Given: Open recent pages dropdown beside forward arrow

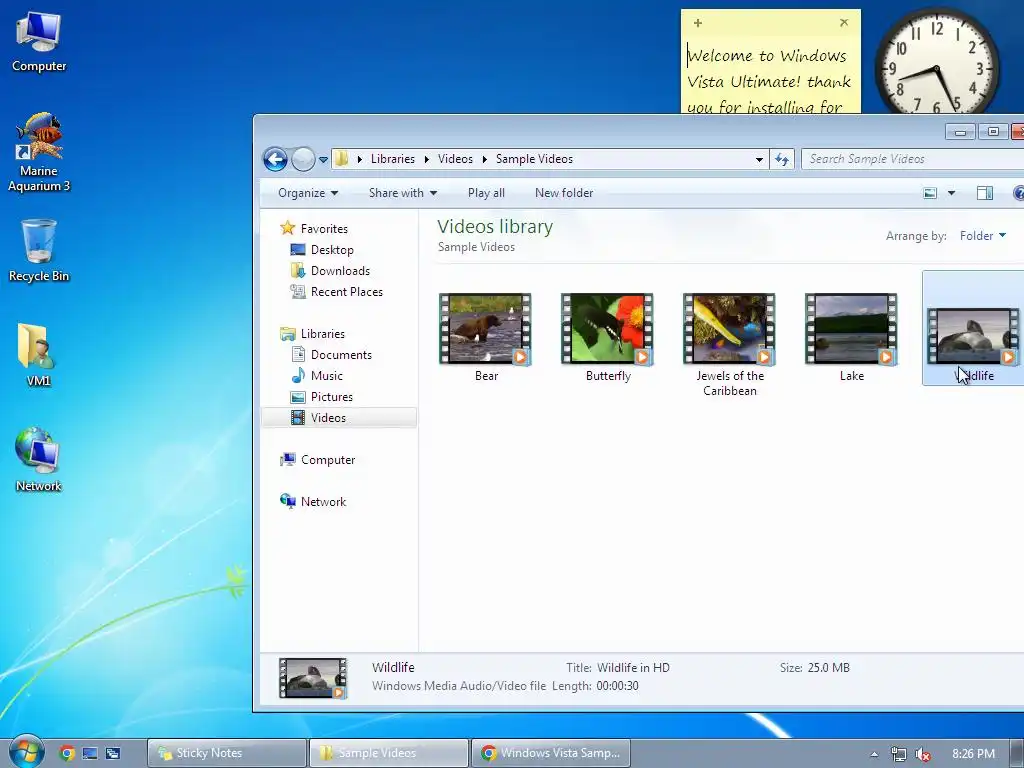Looking at the screenshot, I should pyautogui.click(x=323, y=159).
